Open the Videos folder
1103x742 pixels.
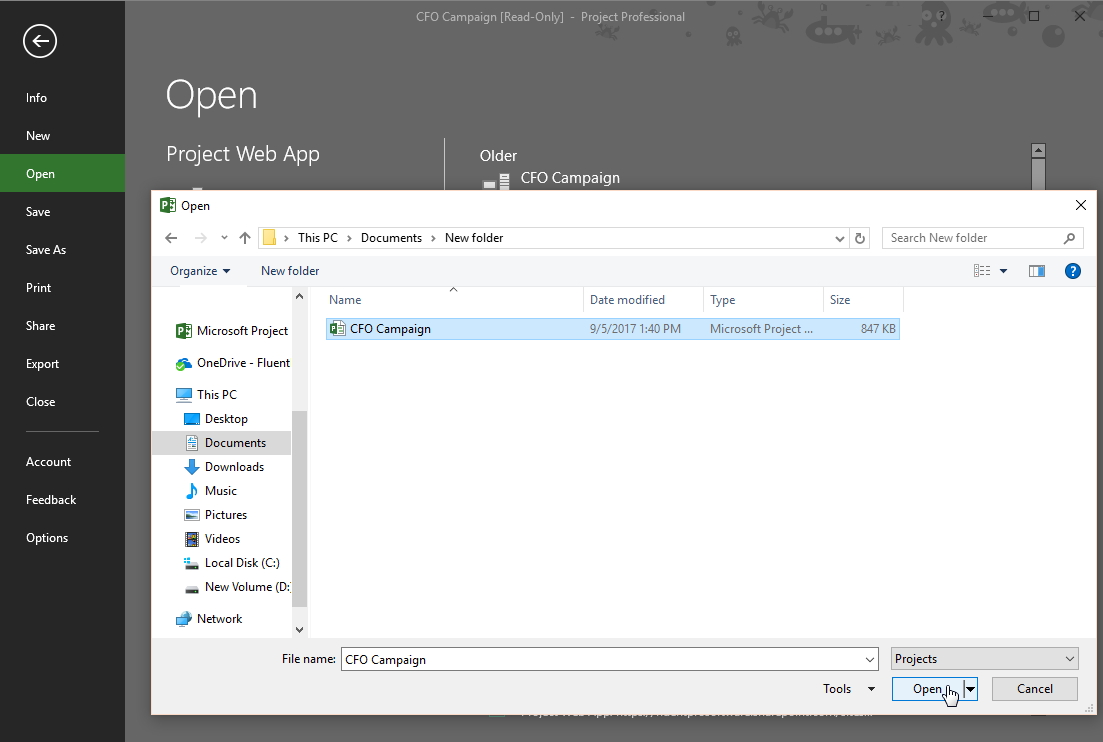click(212, 538)
